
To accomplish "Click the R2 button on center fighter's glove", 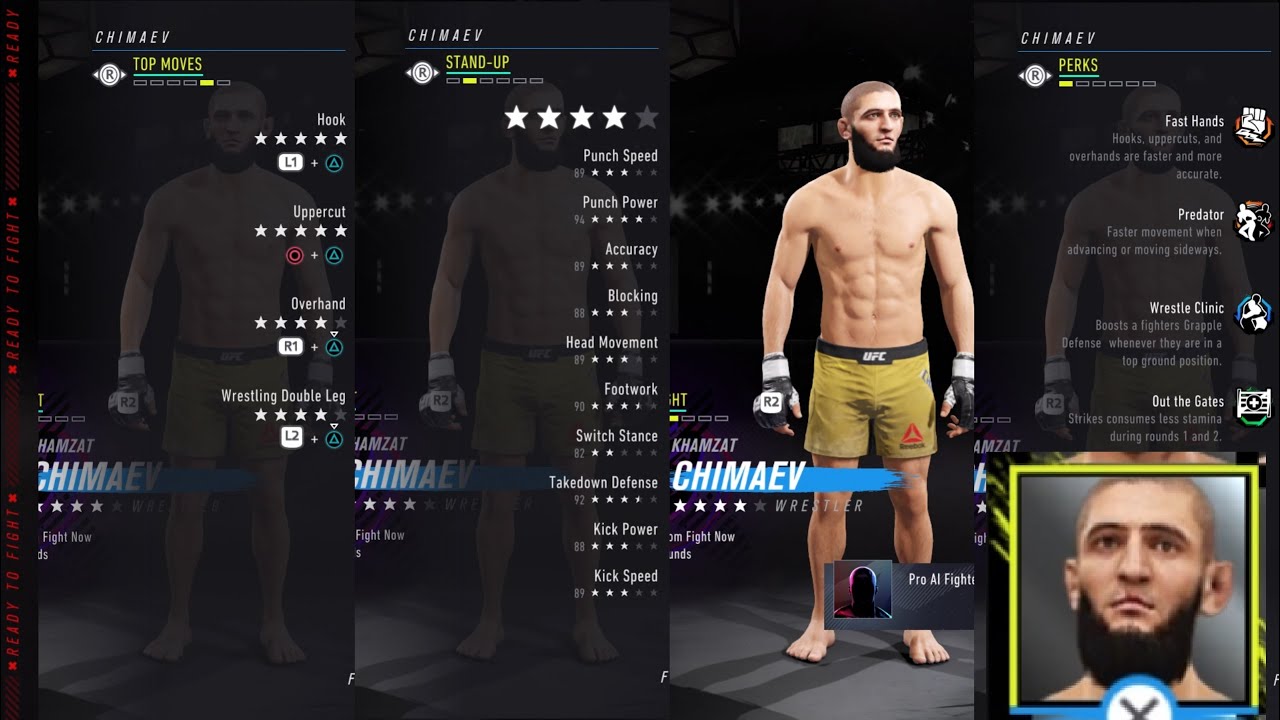I will 770,403.
